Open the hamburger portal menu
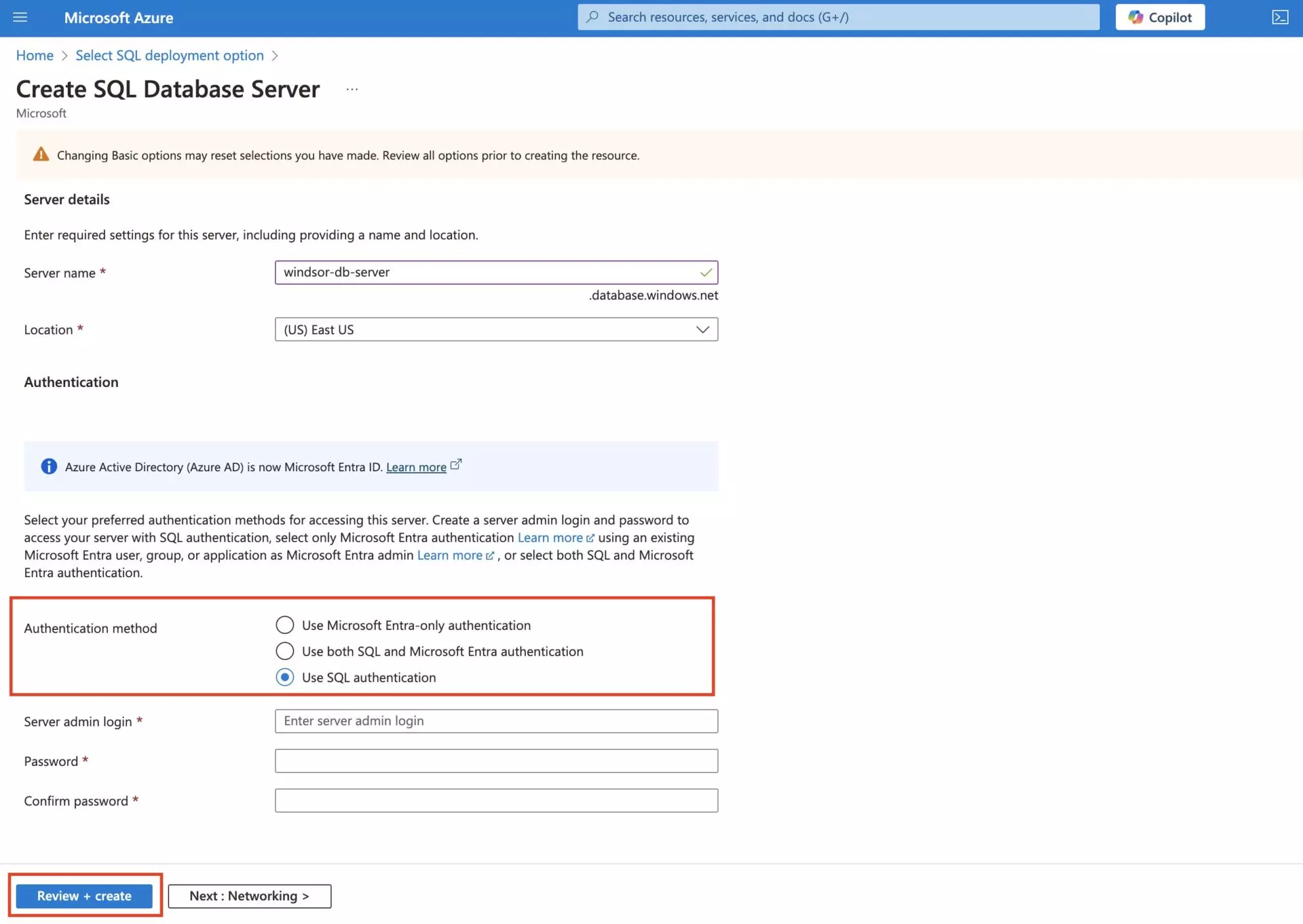1303x924 pixels. click(x=20, y=17)
